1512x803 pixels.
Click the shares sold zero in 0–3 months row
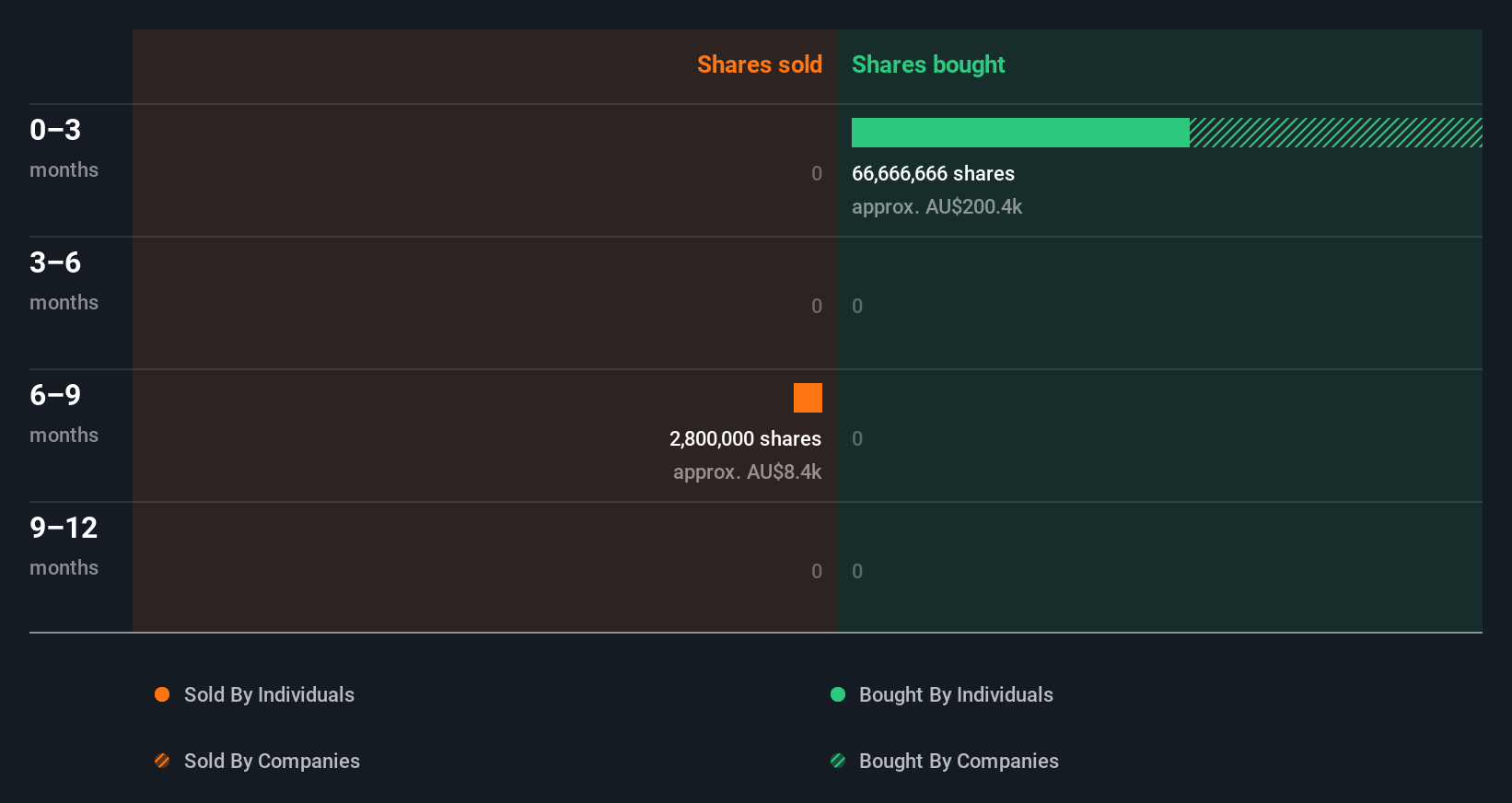(817, 174)
